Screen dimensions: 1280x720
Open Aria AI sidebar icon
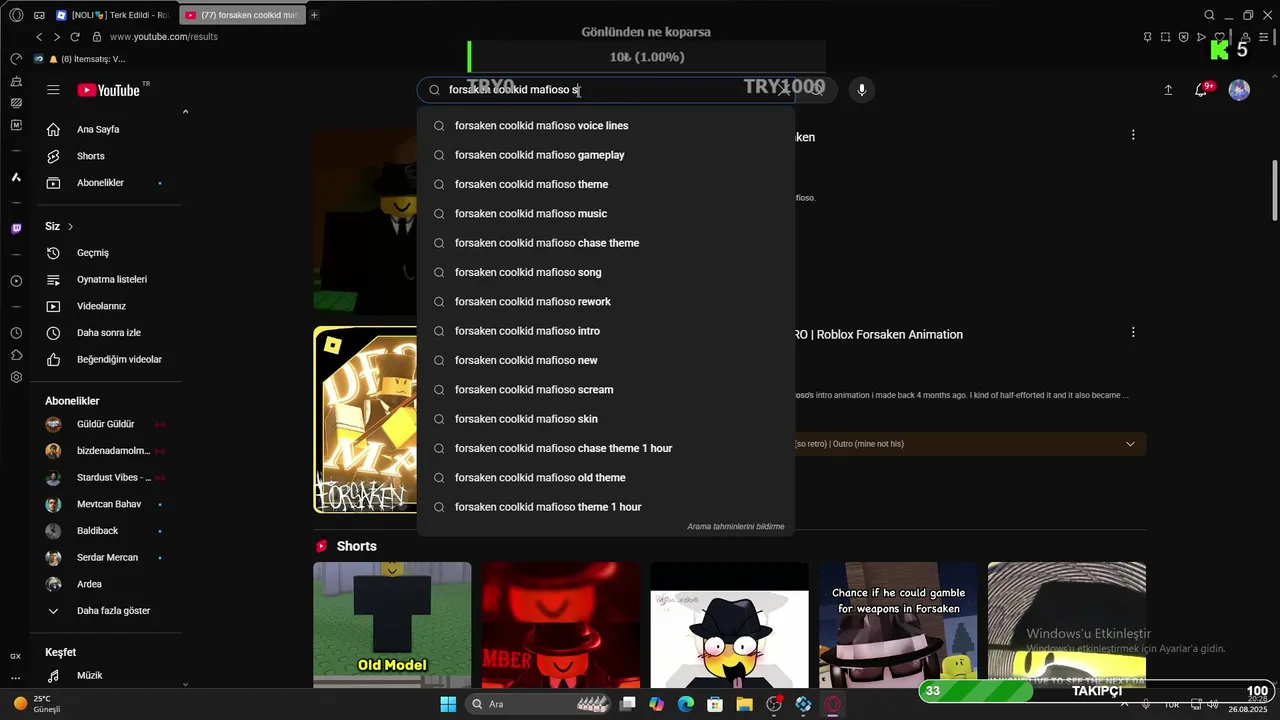[x=16, y=177]
